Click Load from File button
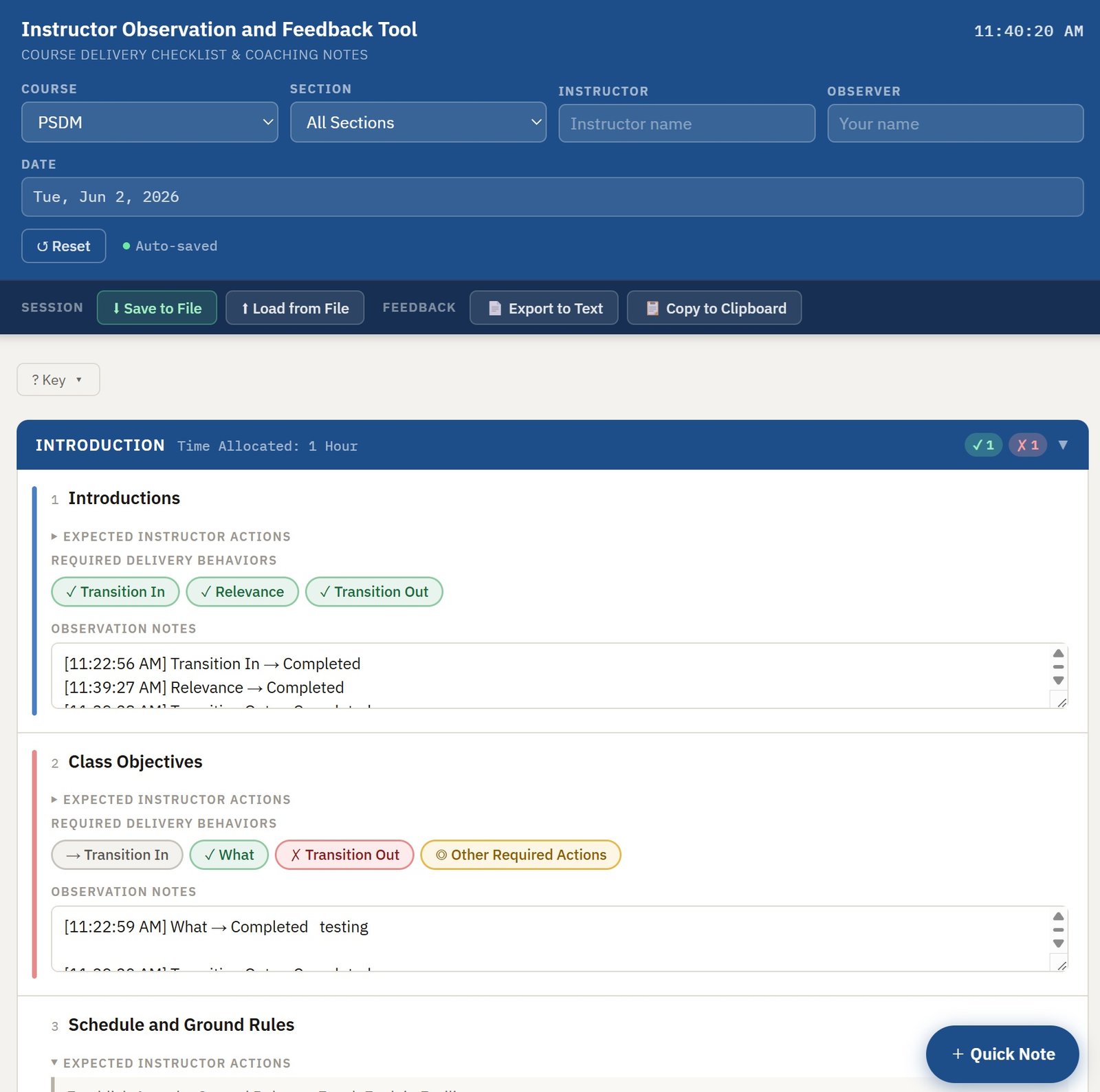 click(x=295, y=308)
